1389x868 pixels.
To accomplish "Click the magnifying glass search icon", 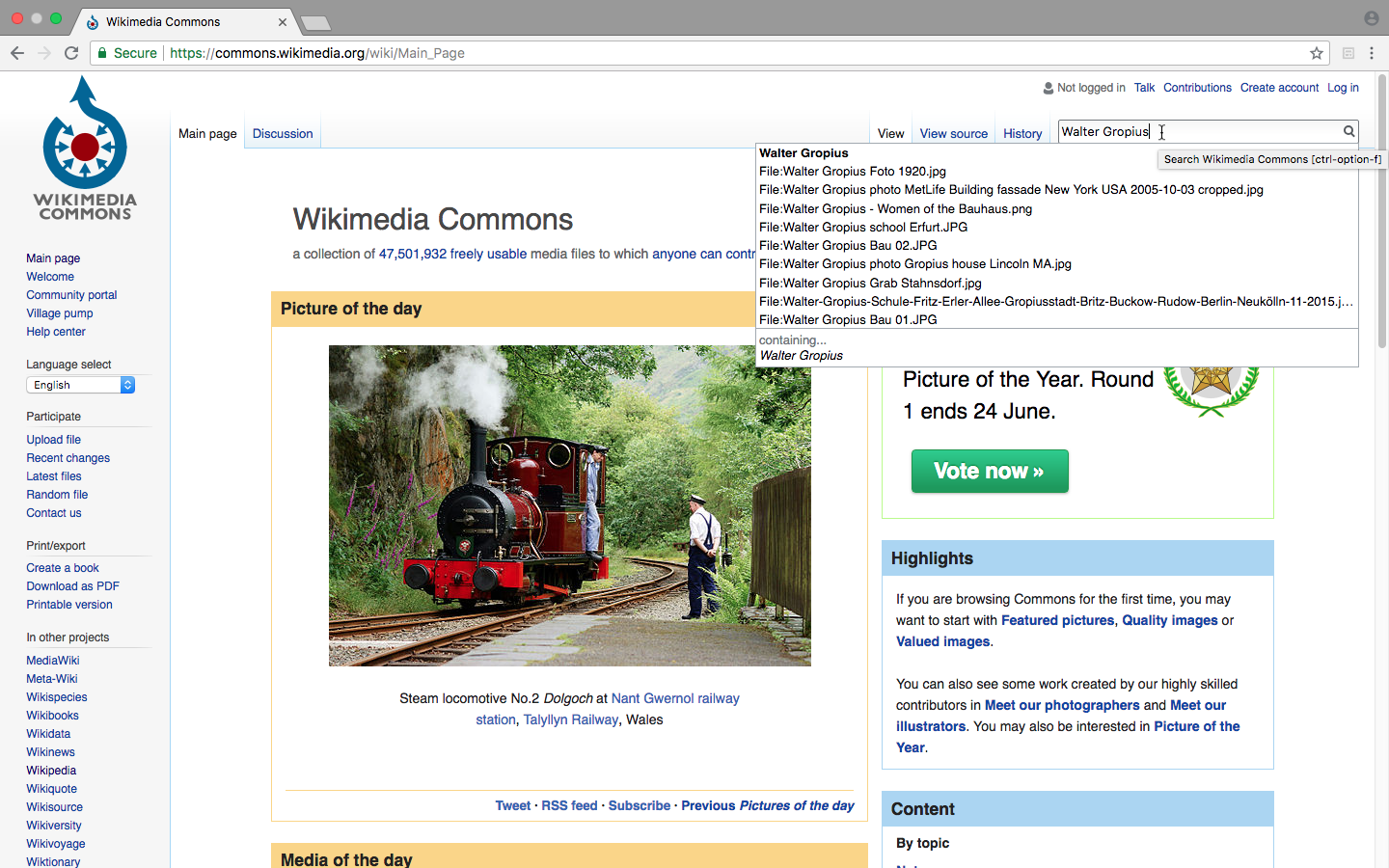I will [1349, 131].
